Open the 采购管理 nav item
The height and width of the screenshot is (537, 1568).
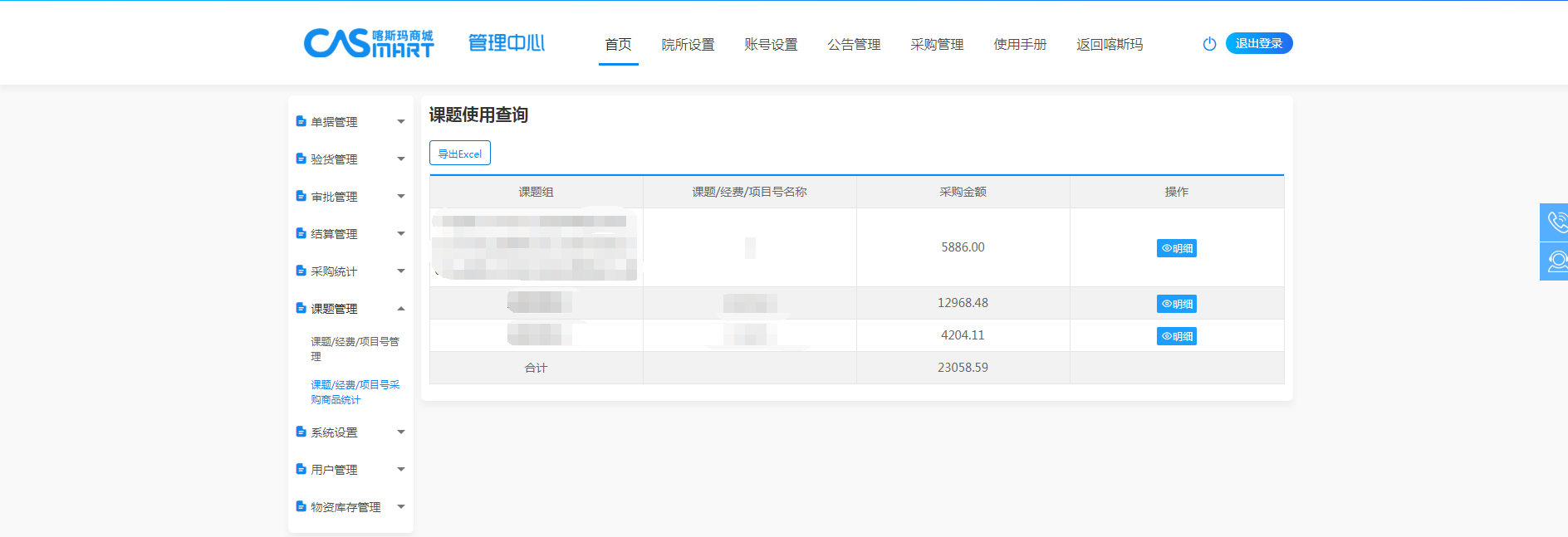(937, 45)
